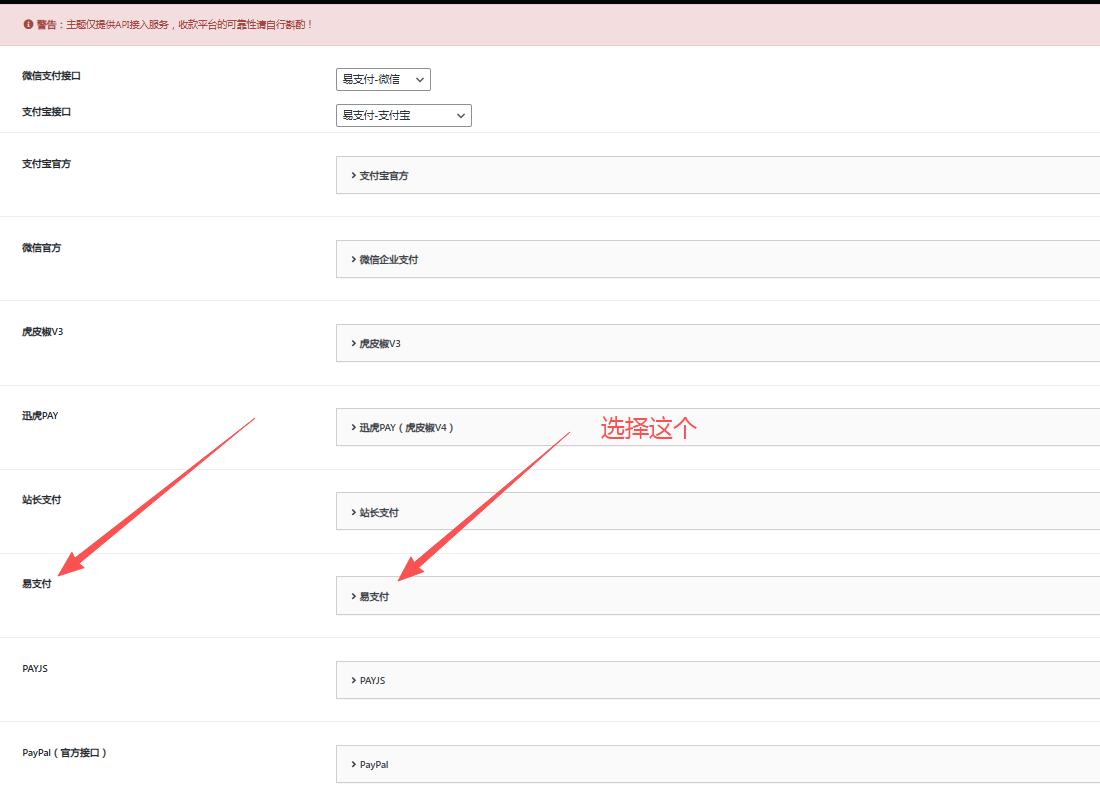This screenshot has height=803, width=1100.
Task: Click the 微信官方 label on the left
Action: click(42, 247)
